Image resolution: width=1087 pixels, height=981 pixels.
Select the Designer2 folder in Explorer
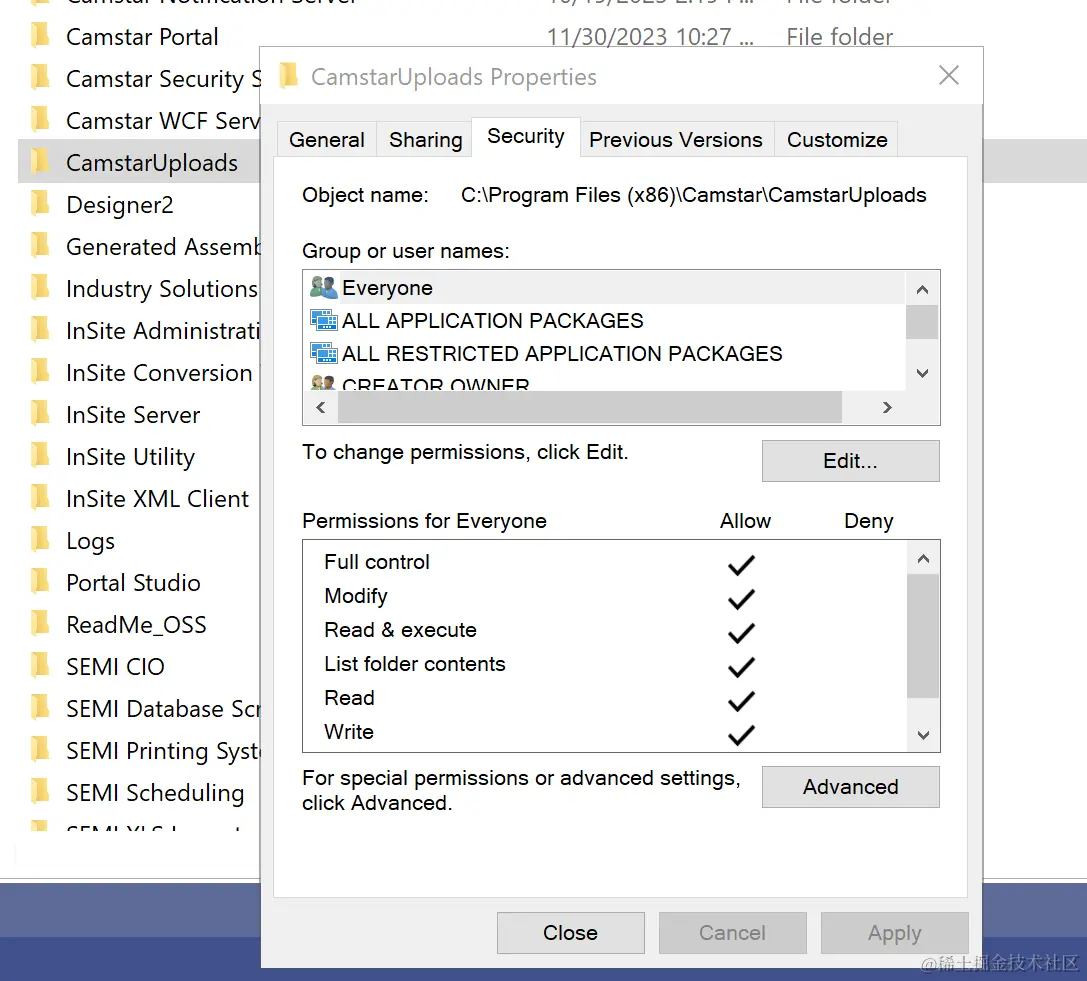pyautogui.click(x=120, y=205)
